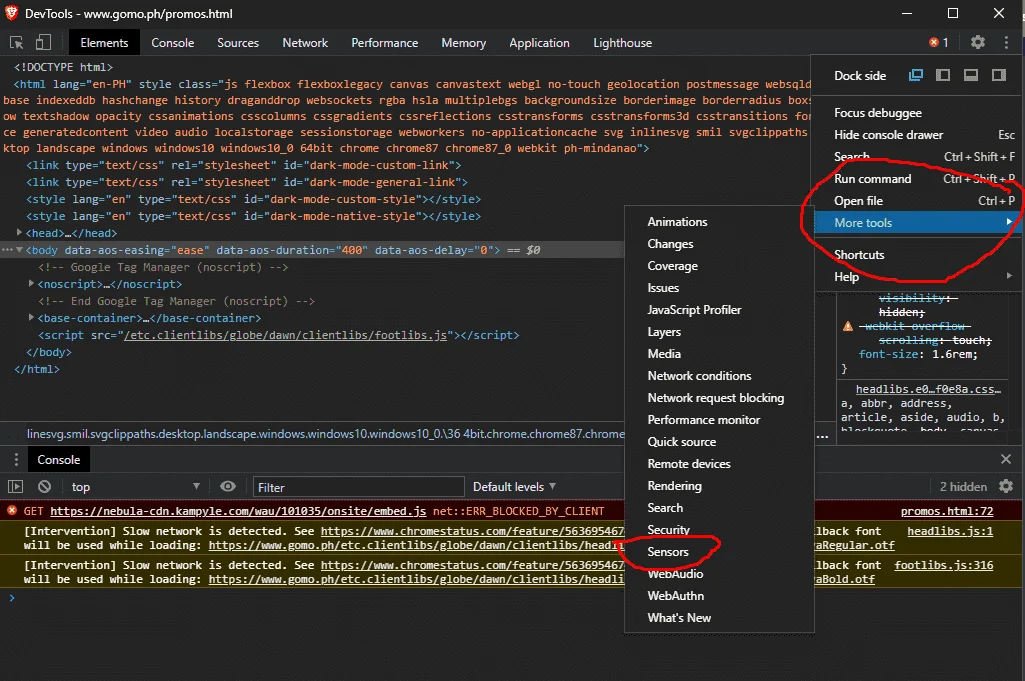The height and width of the screenshot is (681, 1025).
Task: Open DevTools settings gear in top bar
Action: (x=977, y=42)
